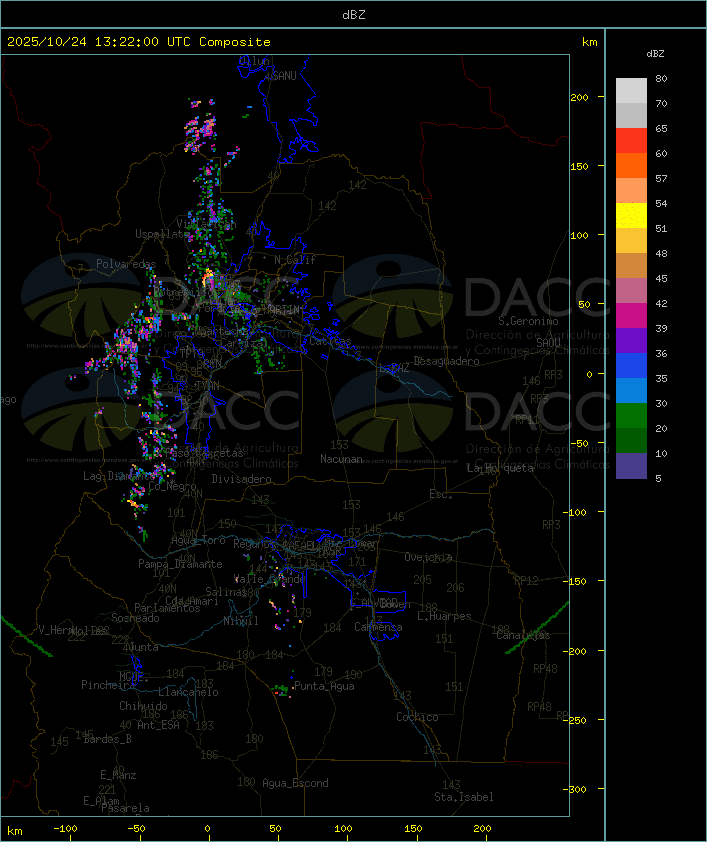Click the 'Punta_Agua' radar echo cluster
Screen dimensions: 707x842
281,690
